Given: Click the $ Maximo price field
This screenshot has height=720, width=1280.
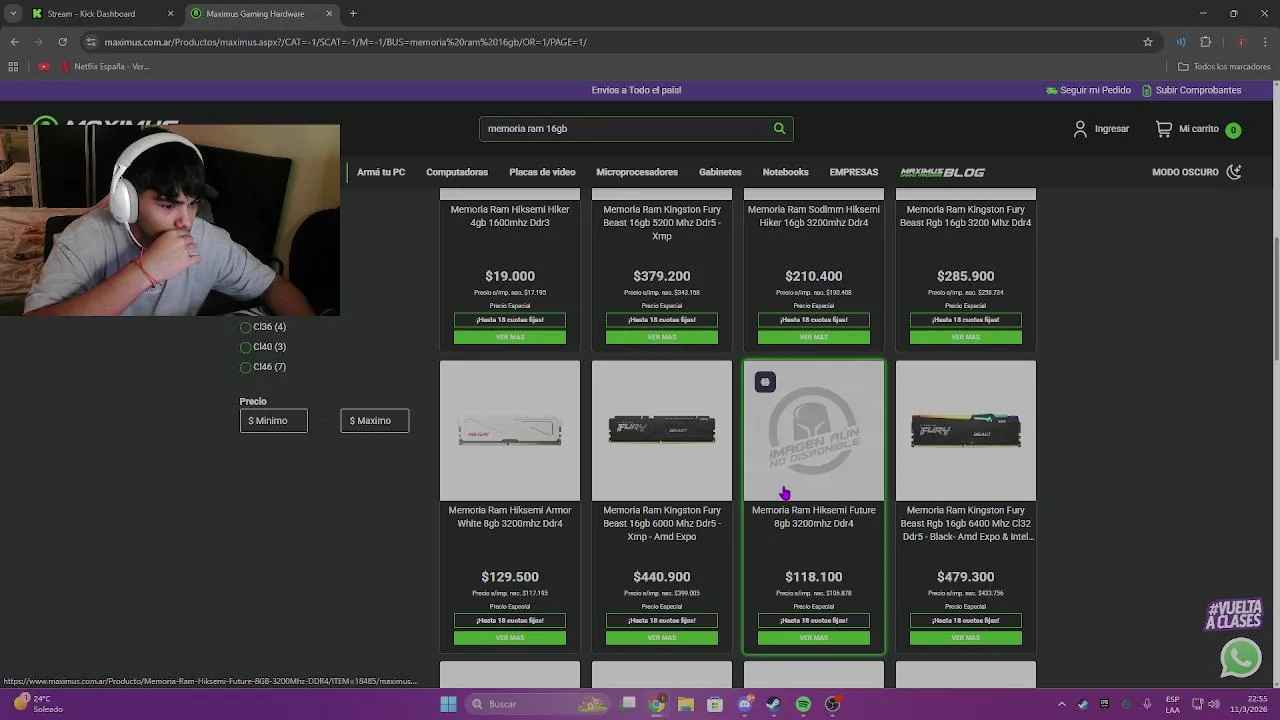Looking at the screenshot, I should tap(375, 421).
